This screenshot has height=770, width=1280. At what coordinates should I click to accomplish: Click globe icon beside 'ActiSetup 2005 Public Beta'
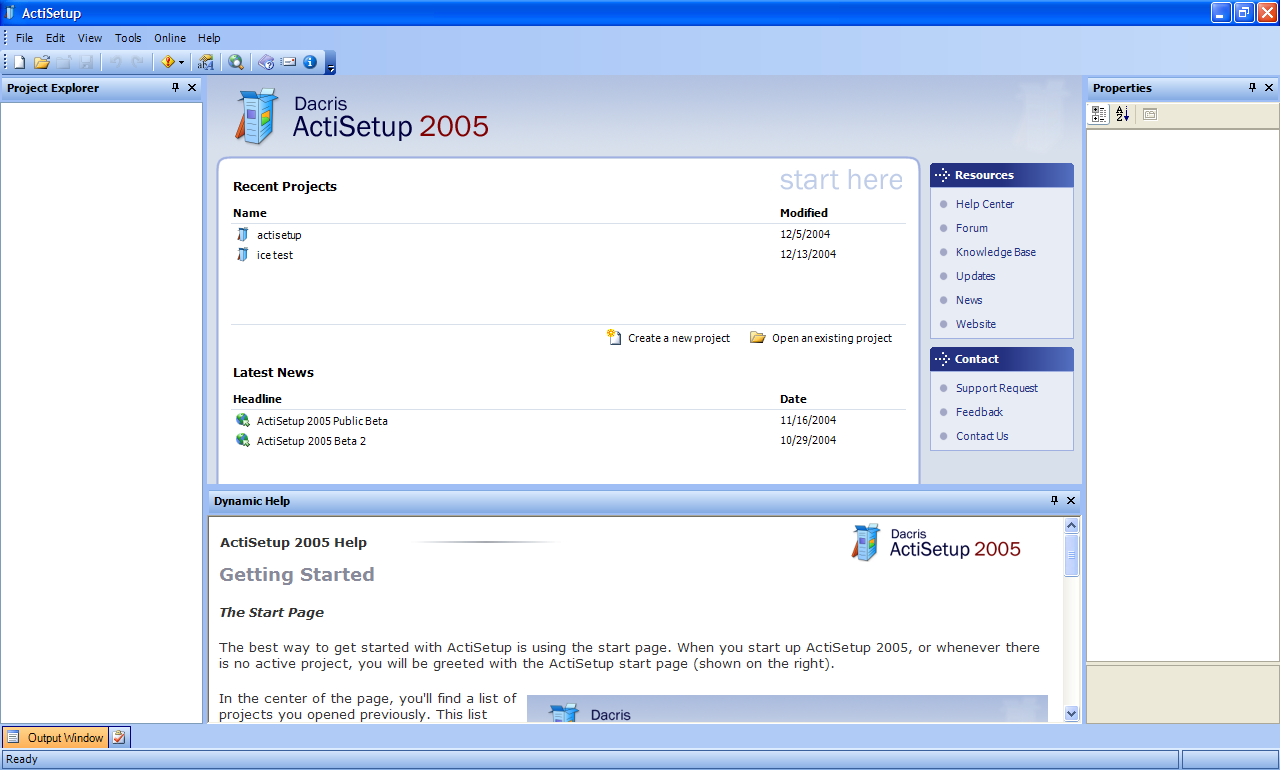tap(243, 420)
